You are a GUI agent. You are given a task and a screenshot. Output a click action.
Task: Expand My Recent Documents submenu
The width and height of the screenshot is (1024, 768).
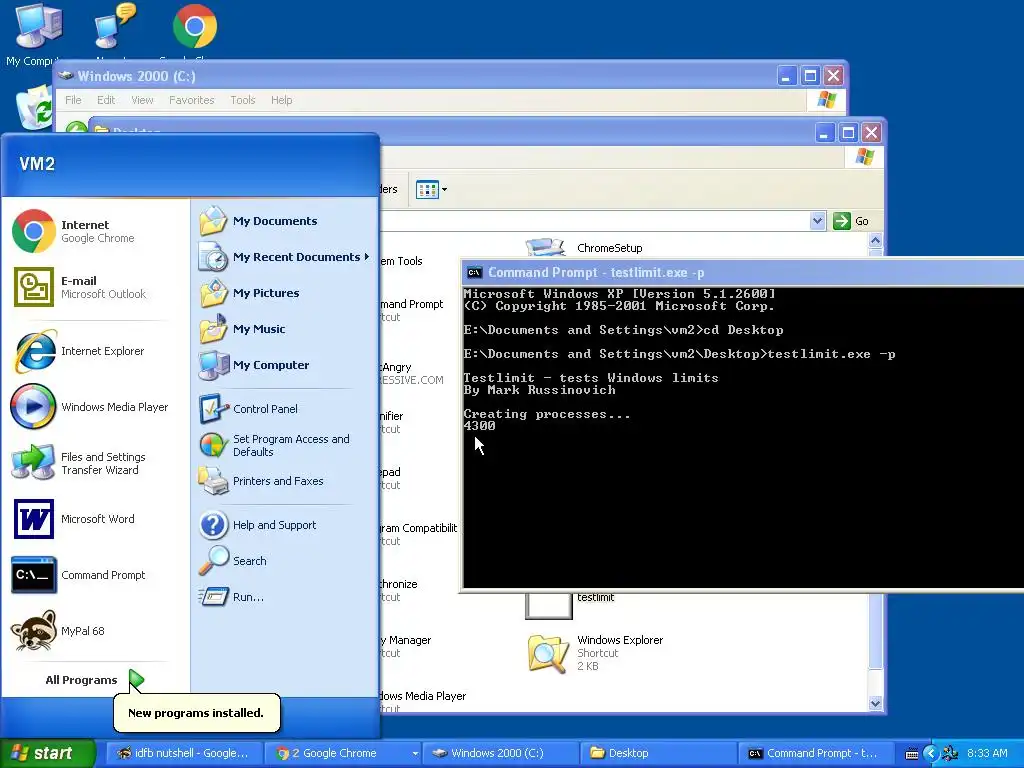pyautogui.click(x=284, y=257)
